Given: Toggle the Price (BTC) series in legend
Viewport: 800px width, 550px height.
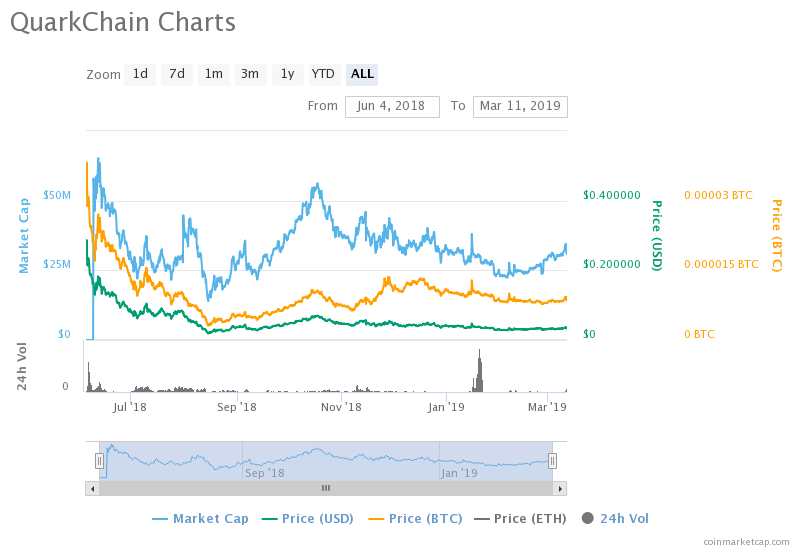Looking at the screenshot, I should [x=415, y=519].
